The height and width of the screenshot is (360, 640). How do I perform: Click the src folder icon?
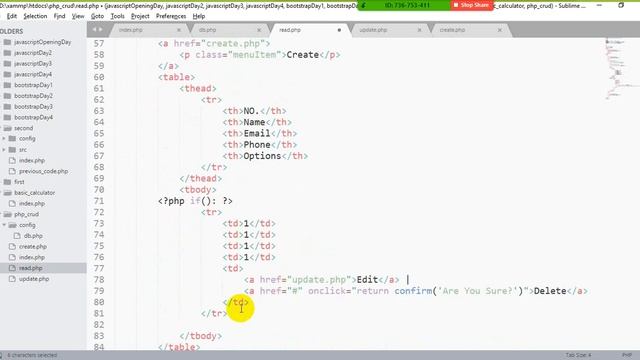(12, 150)
